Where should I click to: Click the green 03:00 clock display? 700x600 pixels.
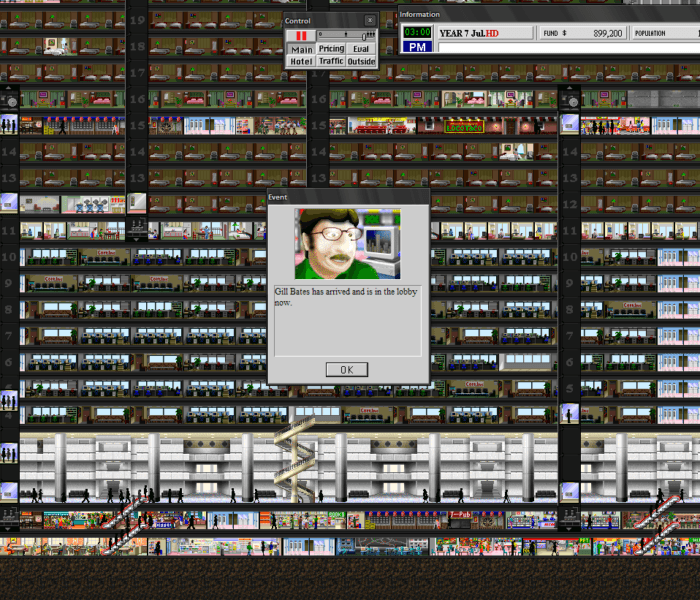click(417, 33)
